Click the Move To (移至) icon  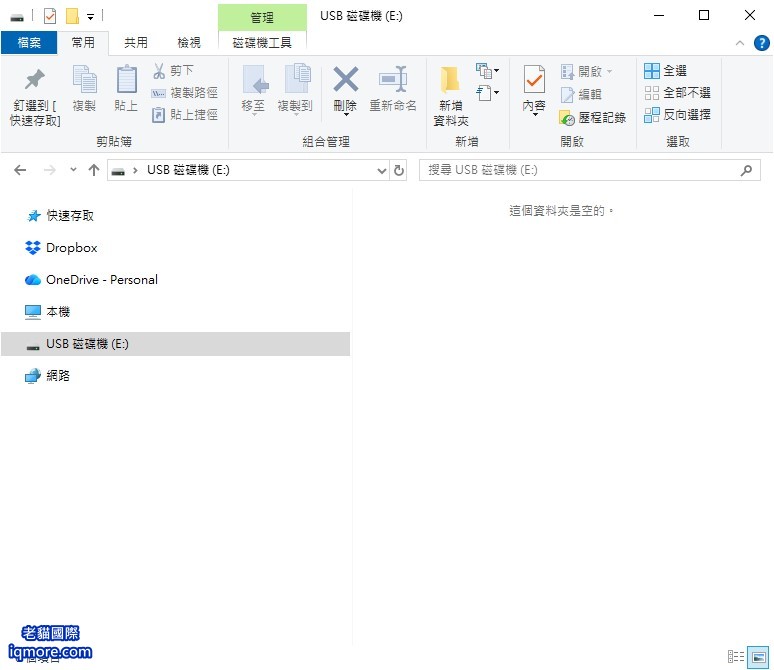255,79
